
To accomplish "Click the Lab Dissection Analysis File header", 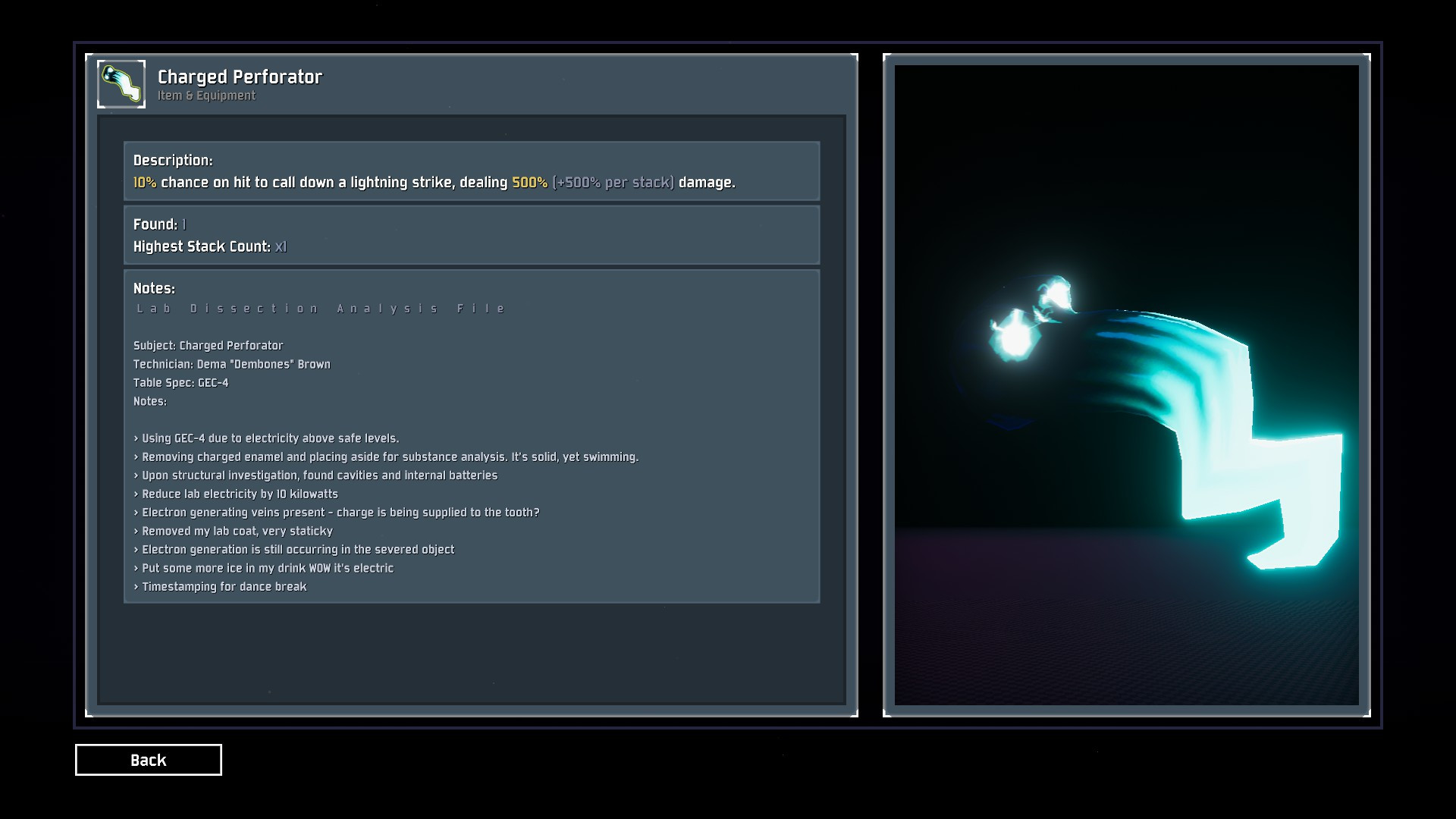I will pos(321,309).
